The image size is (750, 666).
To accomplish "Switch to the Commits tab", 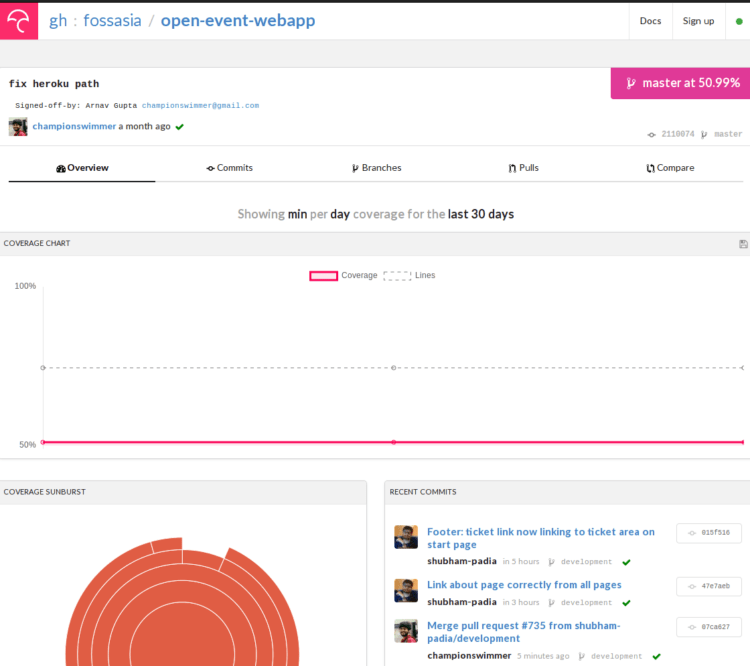I will [229, 168].
